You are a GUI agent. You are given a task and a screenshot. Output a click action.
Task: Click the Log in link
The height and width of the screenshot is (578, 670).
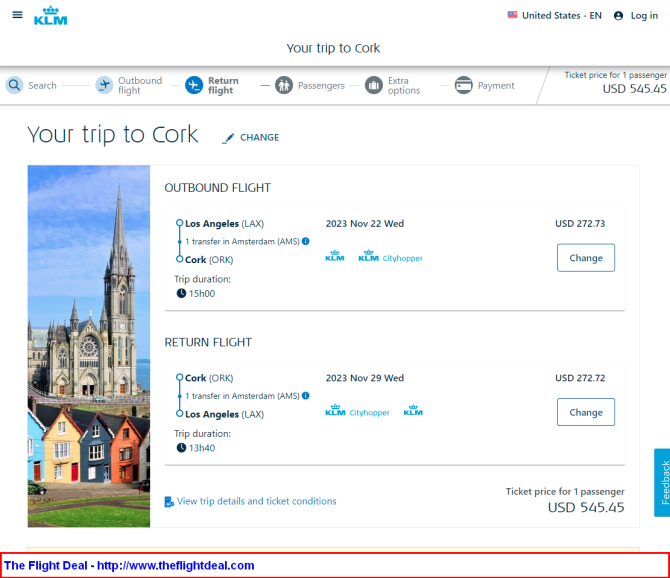(644, 15)
